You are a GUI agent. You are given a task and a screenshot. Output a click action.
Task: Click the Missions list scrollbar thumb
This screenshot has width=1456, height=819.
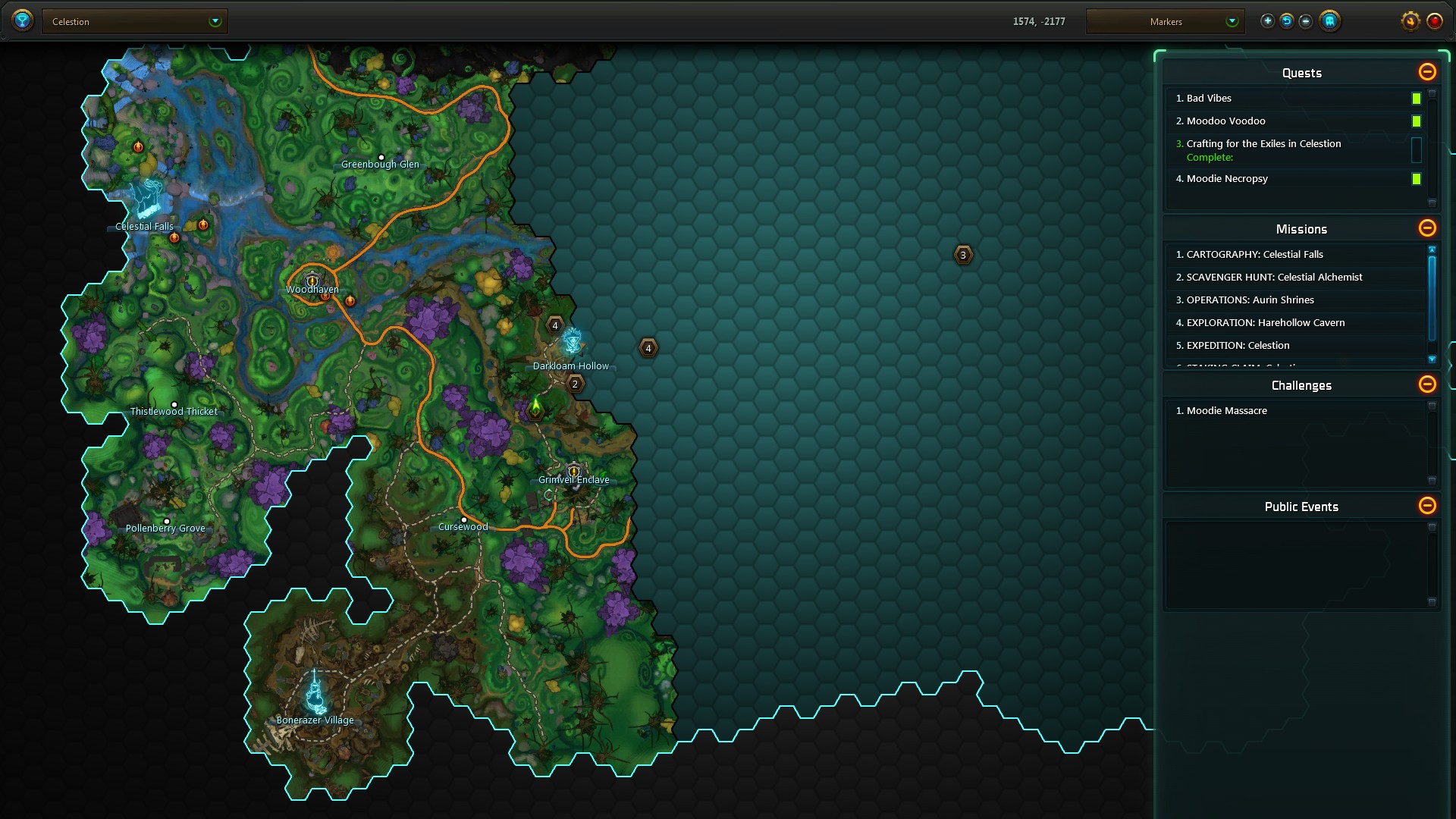(x=1432, y=298)
